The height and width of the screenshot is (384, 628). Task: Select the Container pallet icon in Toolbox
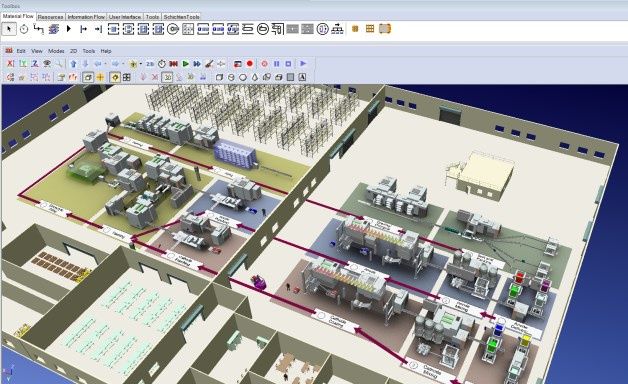pyautogui.click(x=370, y=29)
